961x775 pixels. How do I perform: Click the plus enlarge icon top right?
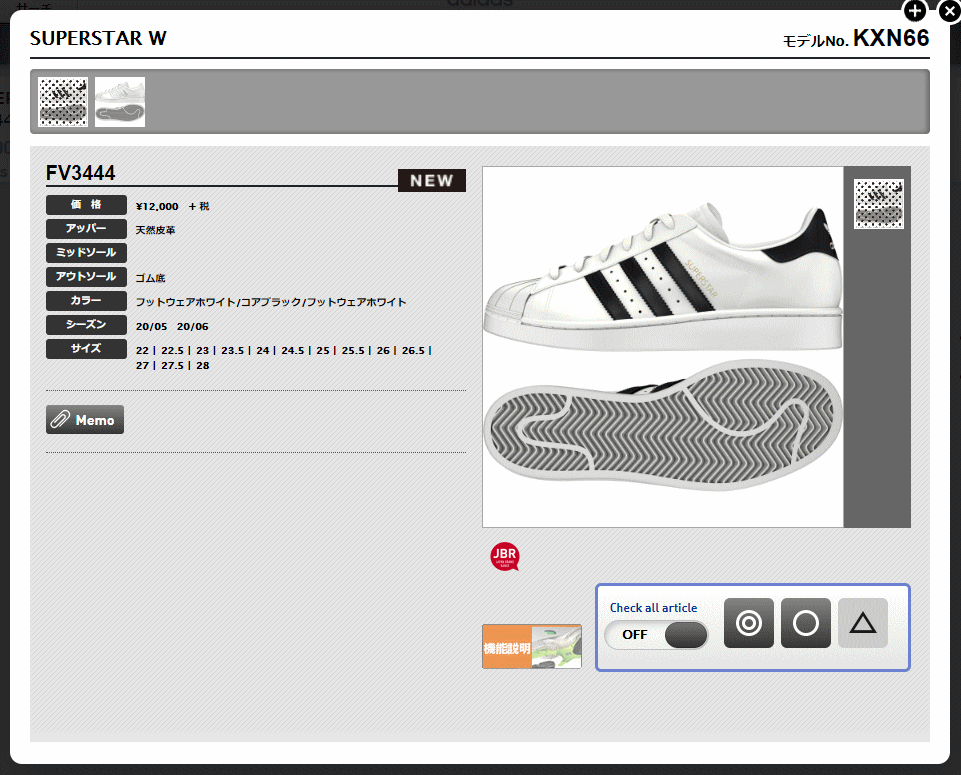point(914,11)
